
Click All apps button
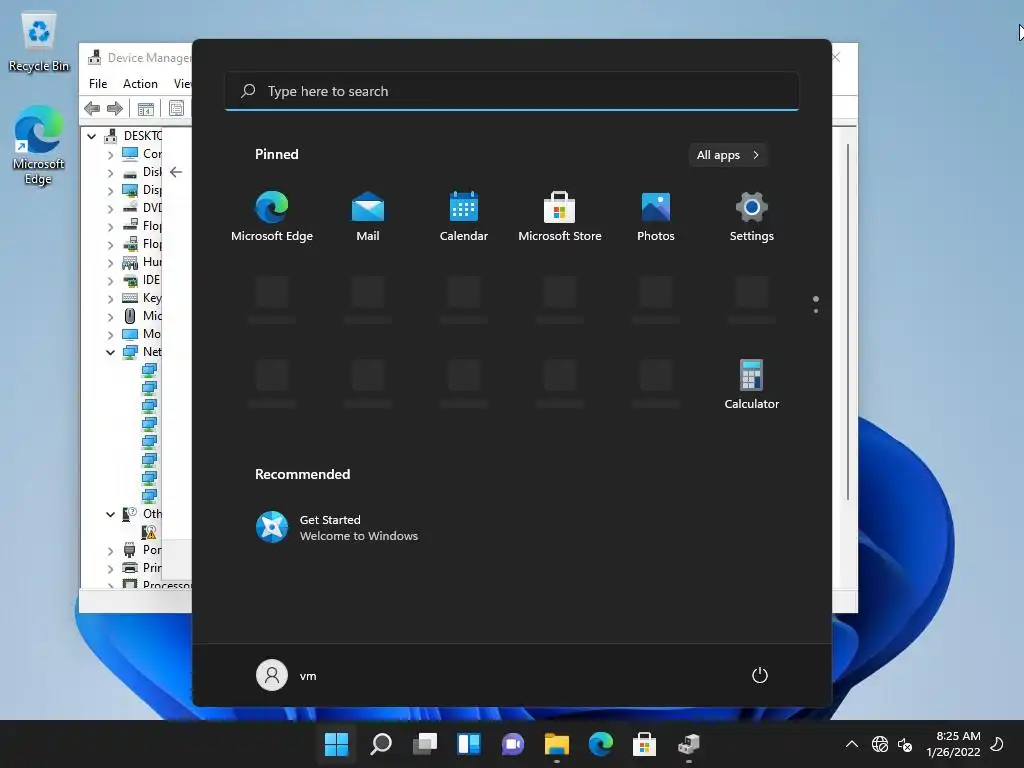[728, 155]
